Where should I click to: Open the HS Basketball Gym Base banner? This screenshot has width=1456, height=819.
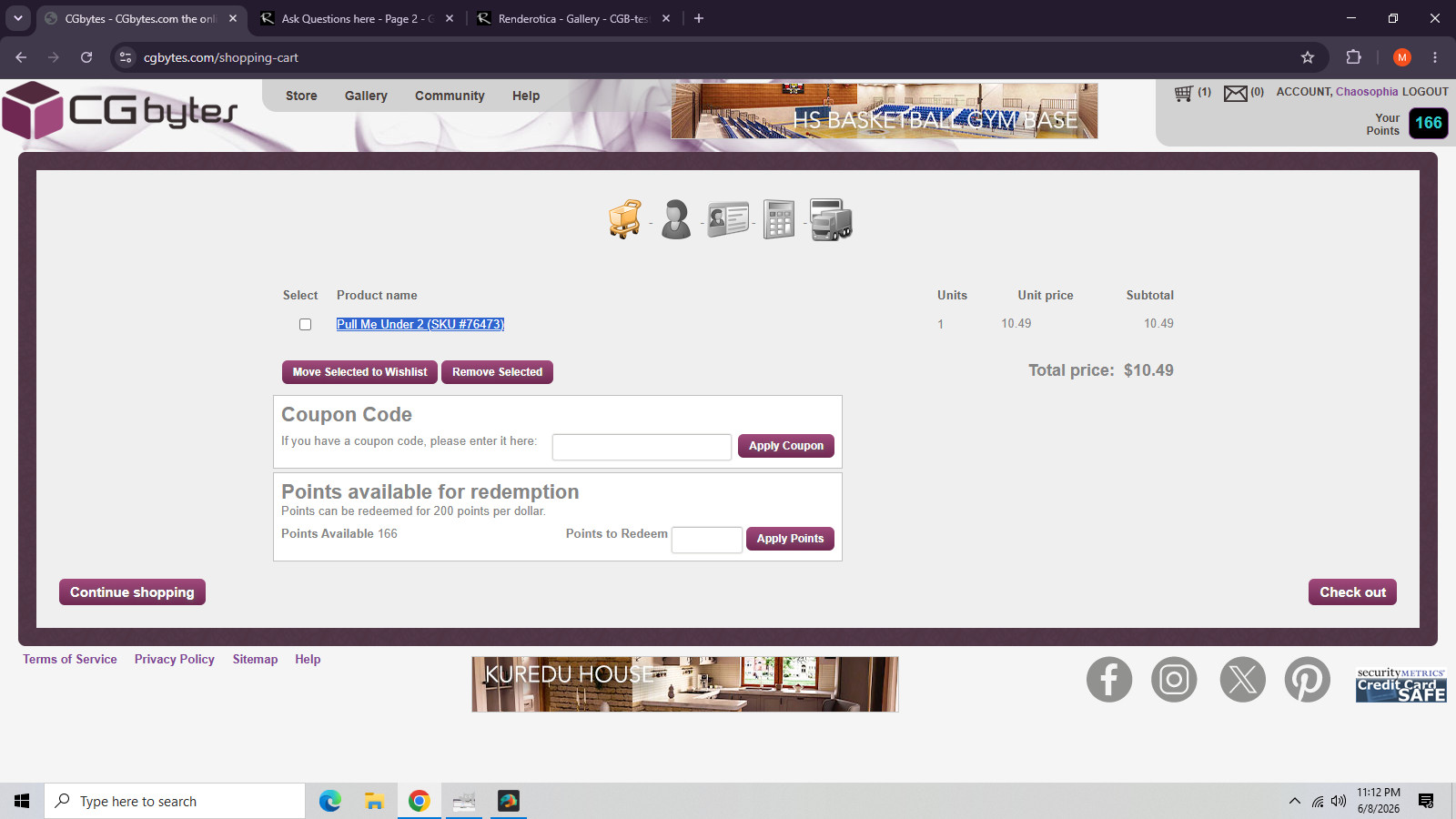[885, 111]
